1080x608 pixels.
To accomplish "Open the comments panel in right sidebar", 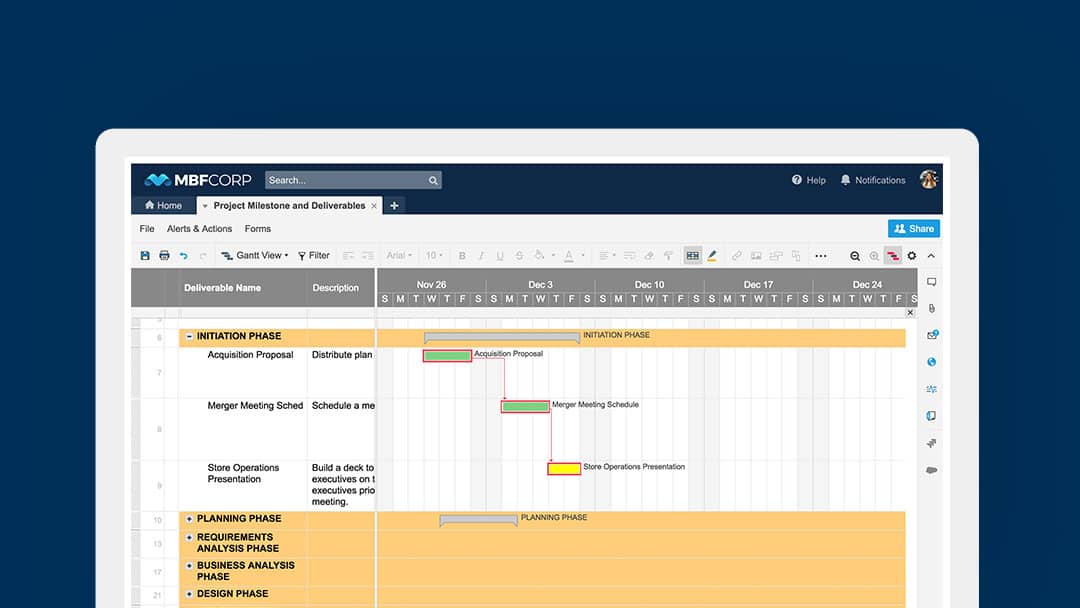I will point(931,282).
